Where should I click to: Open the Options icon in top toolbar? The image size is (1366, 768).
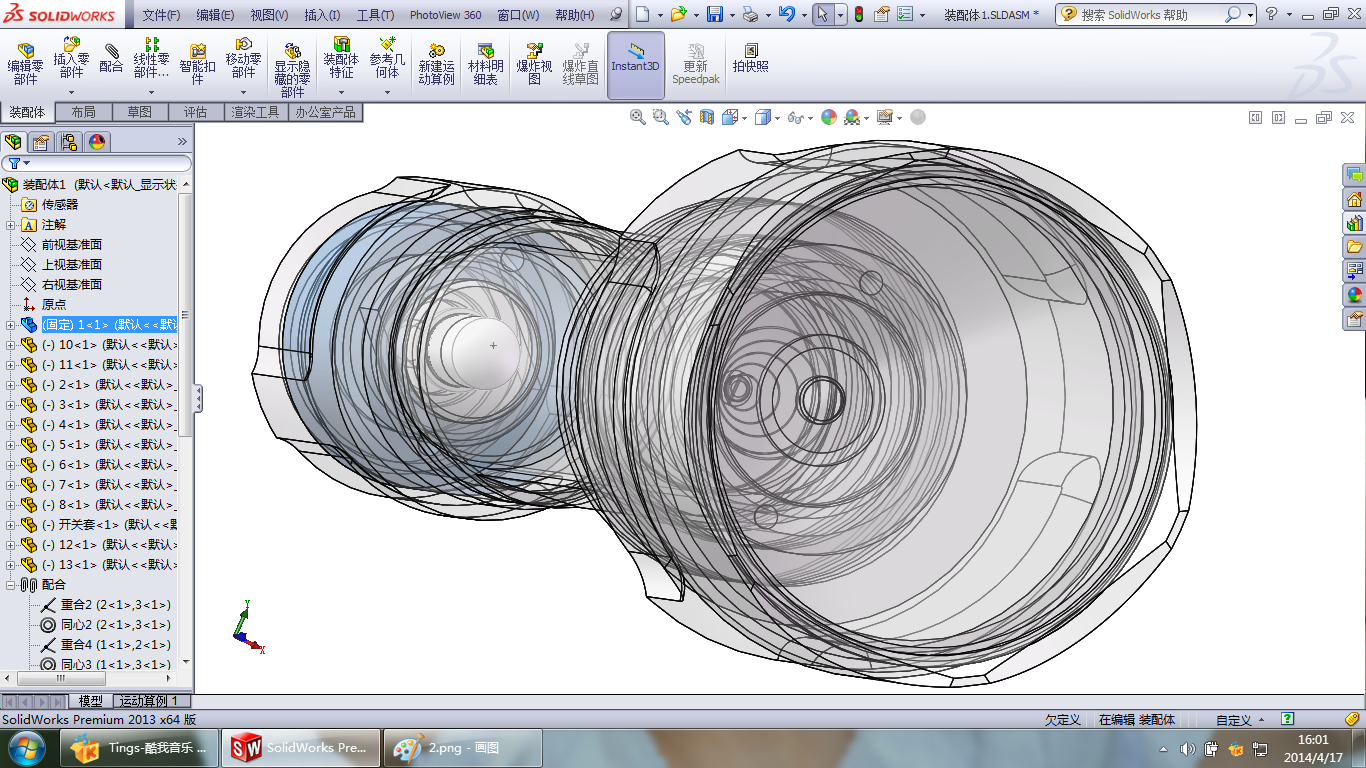click(905, 14)
